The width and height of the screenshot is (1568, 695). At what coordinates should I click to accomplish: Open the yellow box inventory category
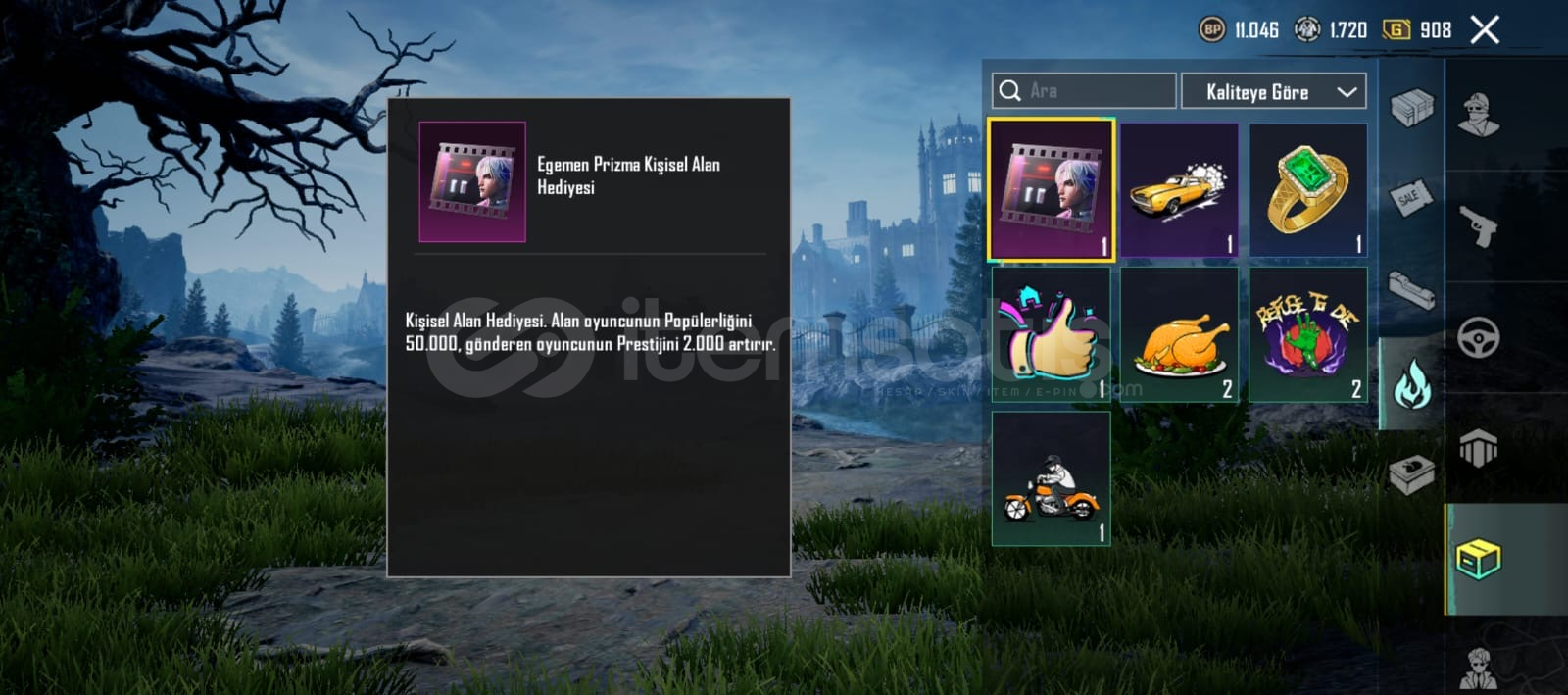[1478, 560]
